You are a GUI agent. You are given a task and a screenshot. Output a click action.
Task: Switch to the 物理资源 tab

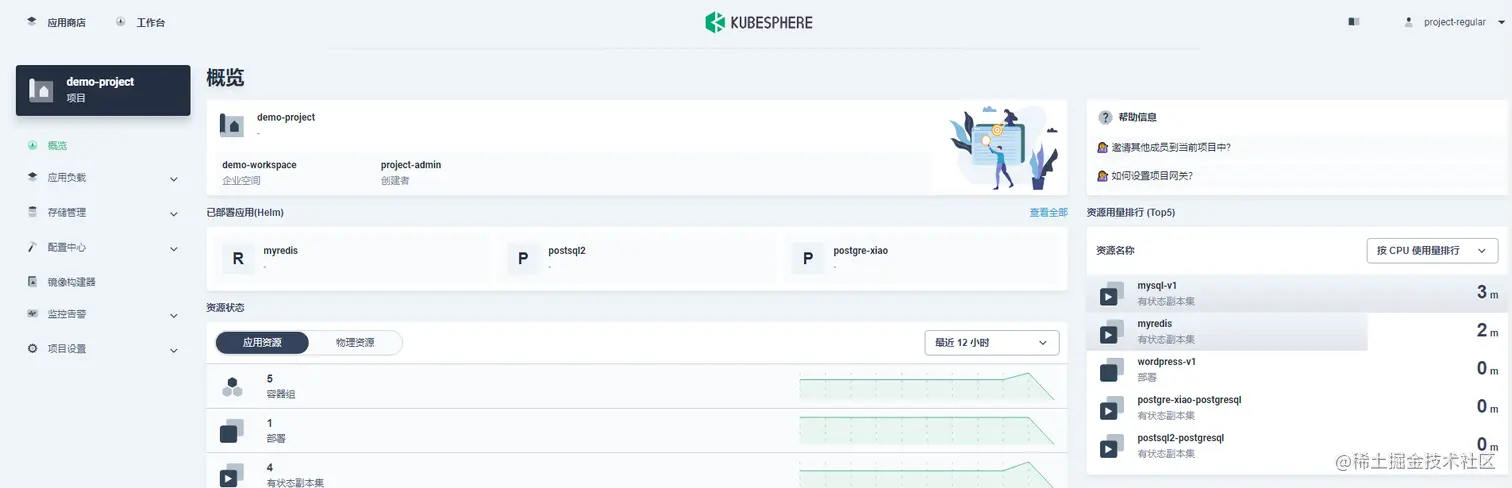[355, 343]
